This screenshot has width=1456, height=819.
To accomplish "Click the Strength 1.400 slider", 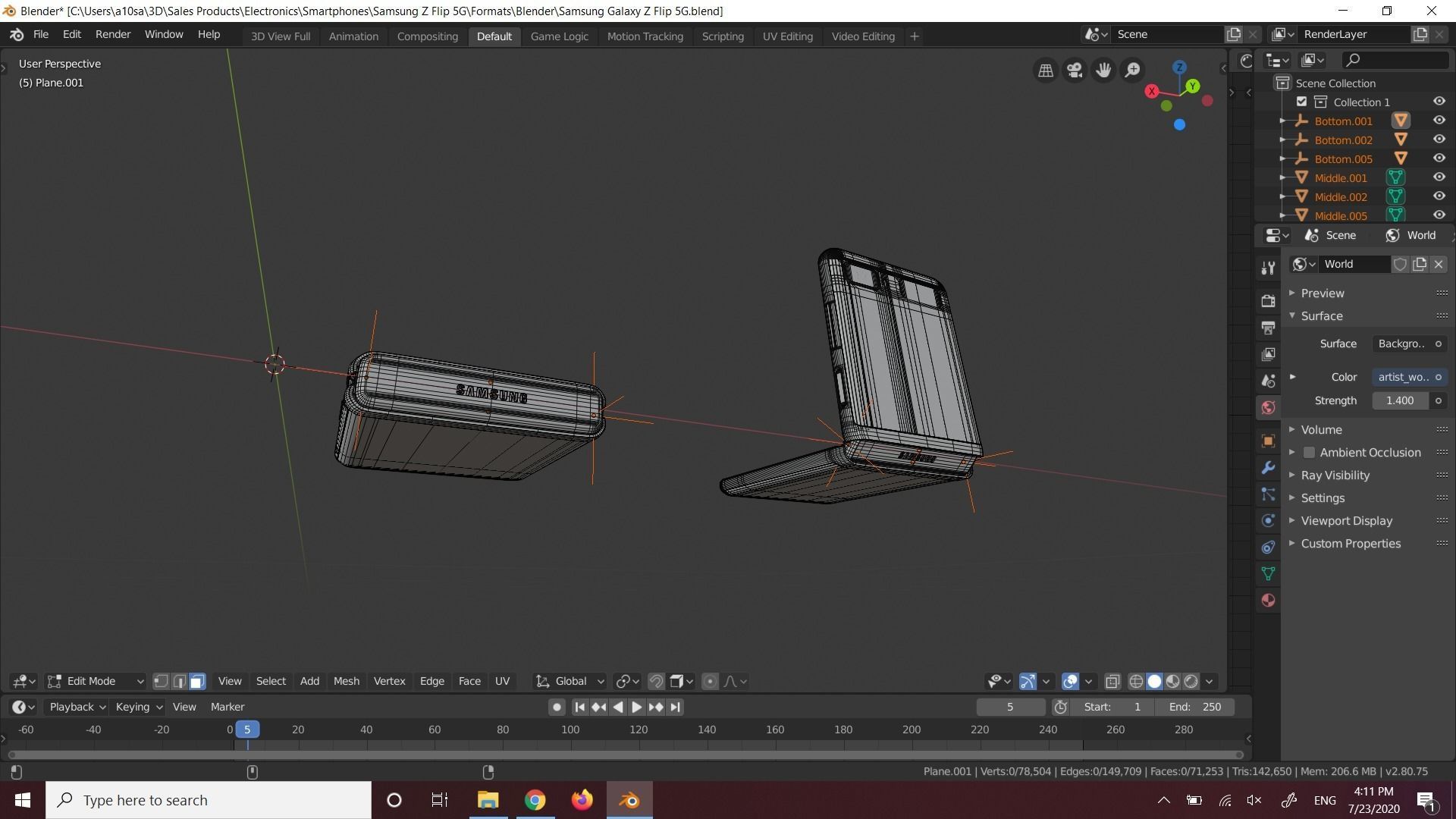I will coord(1400,400).
